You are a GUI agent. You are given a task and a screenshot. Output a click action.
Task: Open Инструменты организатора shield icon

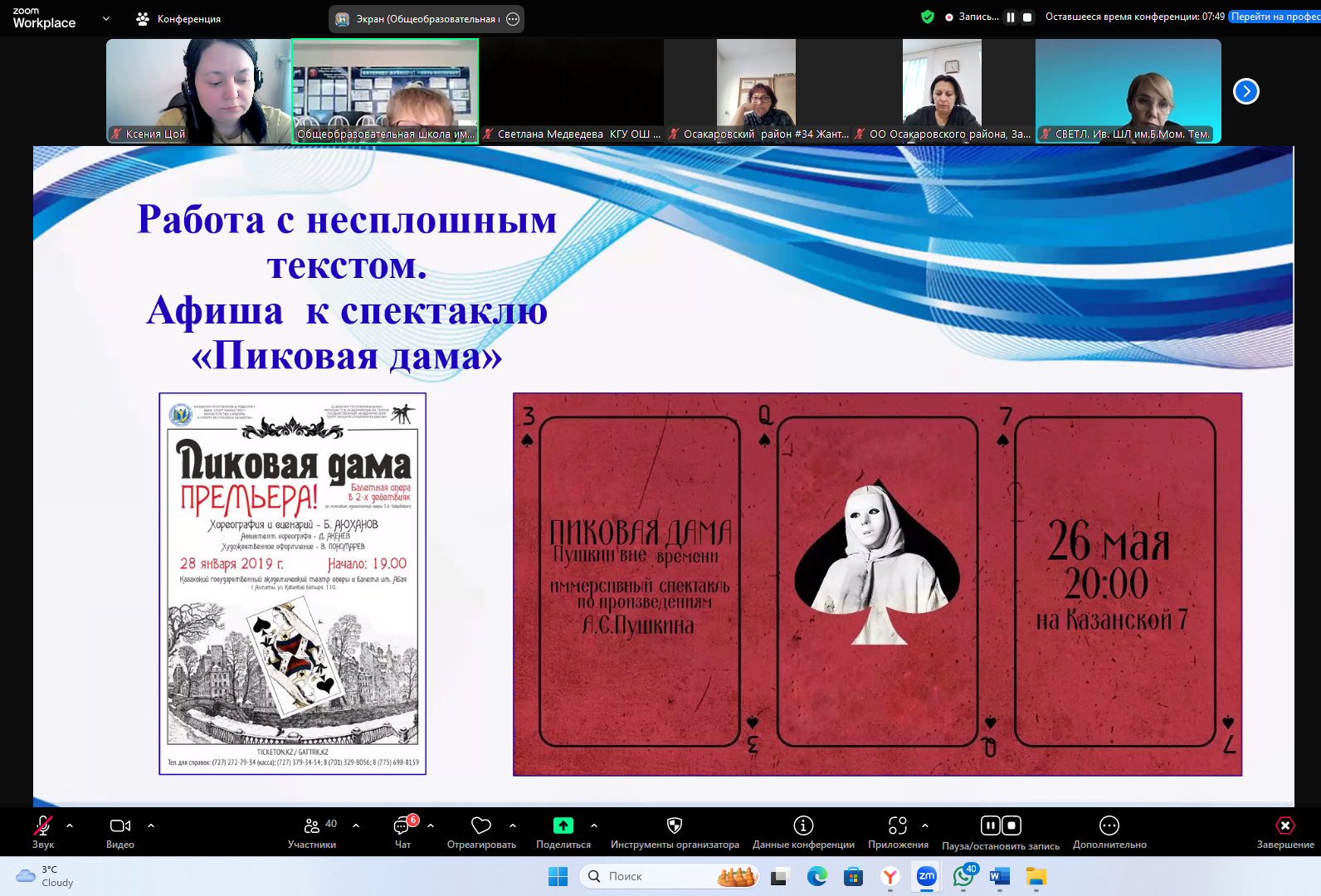coord(675,826)
